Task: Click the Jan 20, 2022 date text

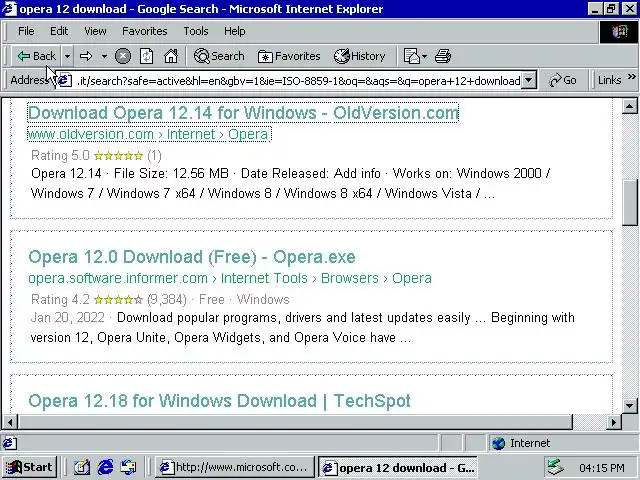Action: coord(67,318)
